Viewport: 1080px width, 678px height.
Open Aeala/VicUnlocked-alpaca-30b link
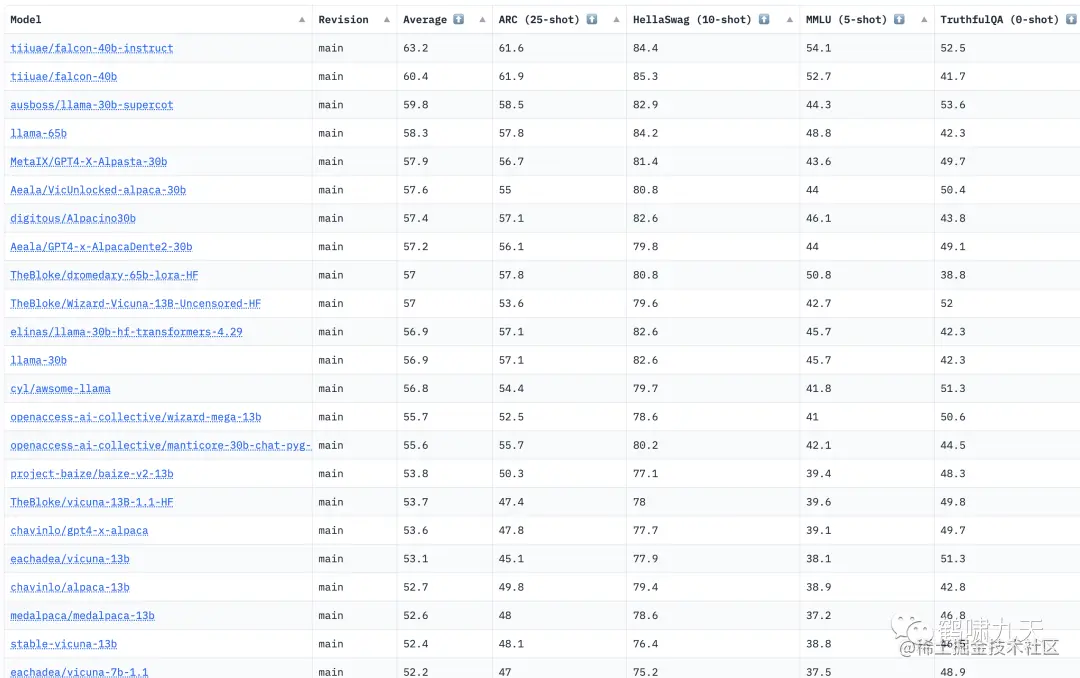pyautogui.click(x=98, y=190)
